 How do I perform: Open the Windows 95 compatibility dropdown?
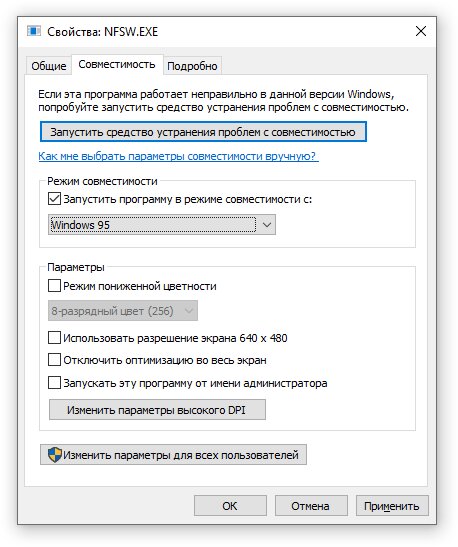coord(162,225)
